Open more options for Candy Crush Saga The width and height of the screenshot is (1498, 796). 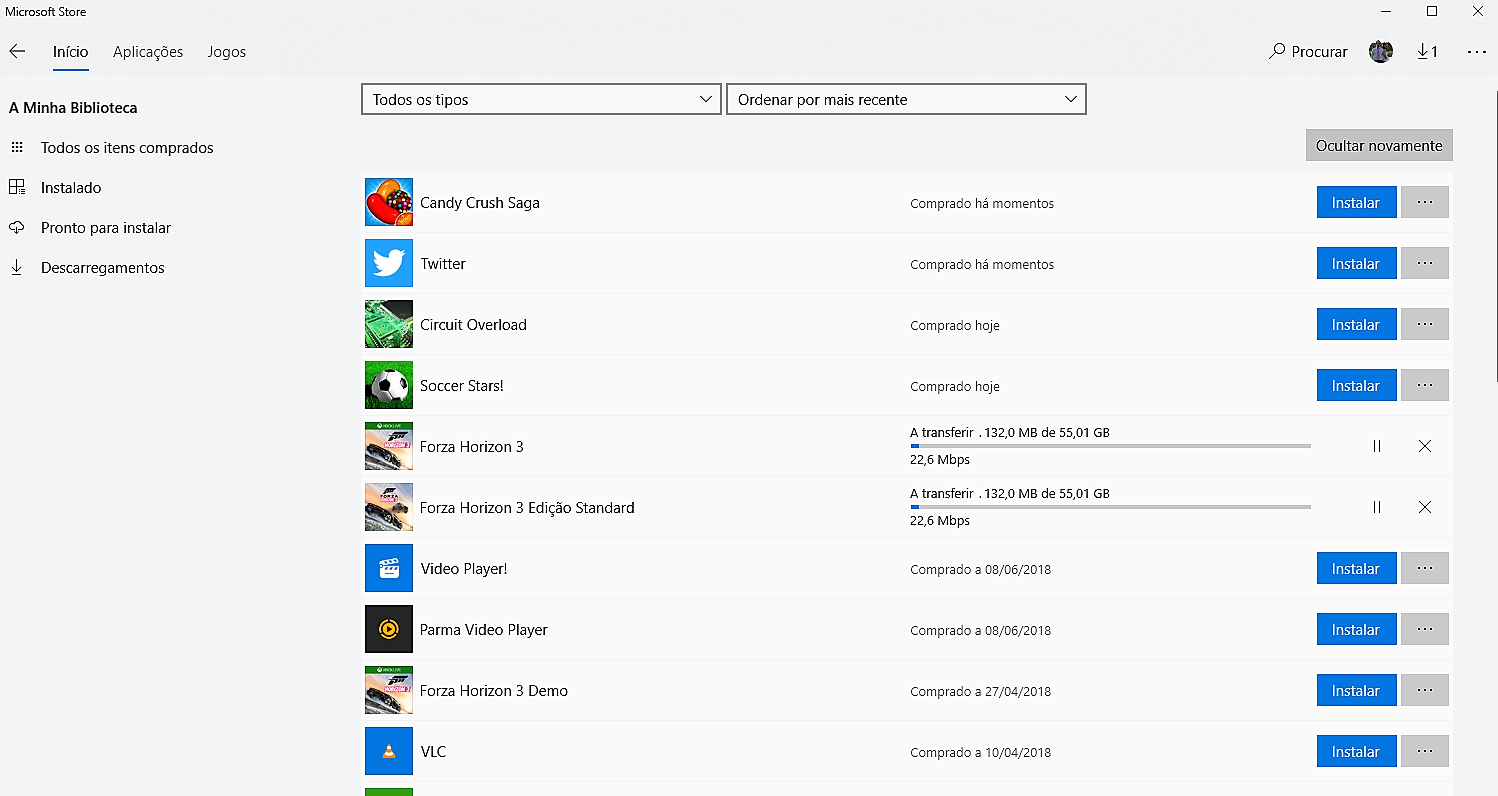(x=1425, y=202)
